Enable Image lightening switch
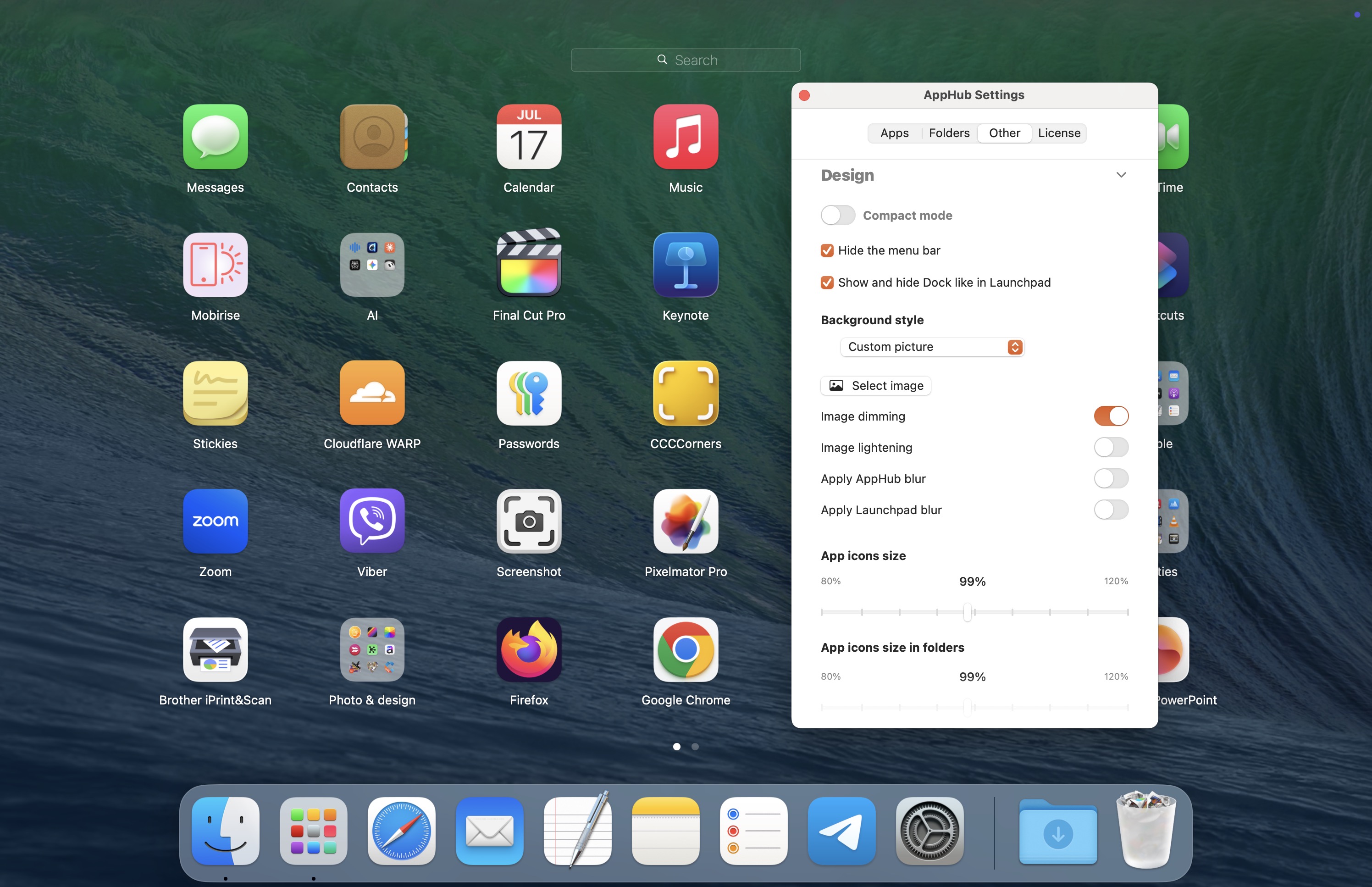This screenshot has height=887, width=1372. (x=1111, y=447)
